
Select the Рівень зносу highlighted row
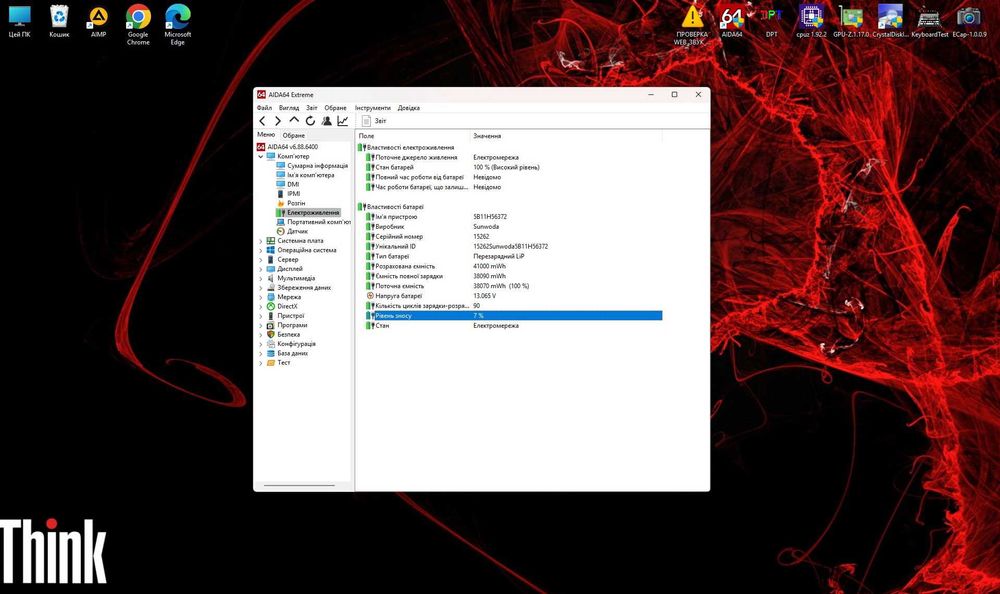(514, 316)
